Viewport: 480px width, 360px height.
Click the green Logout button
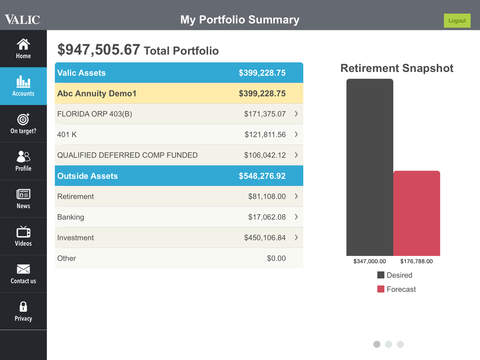(x=457, y=21)
